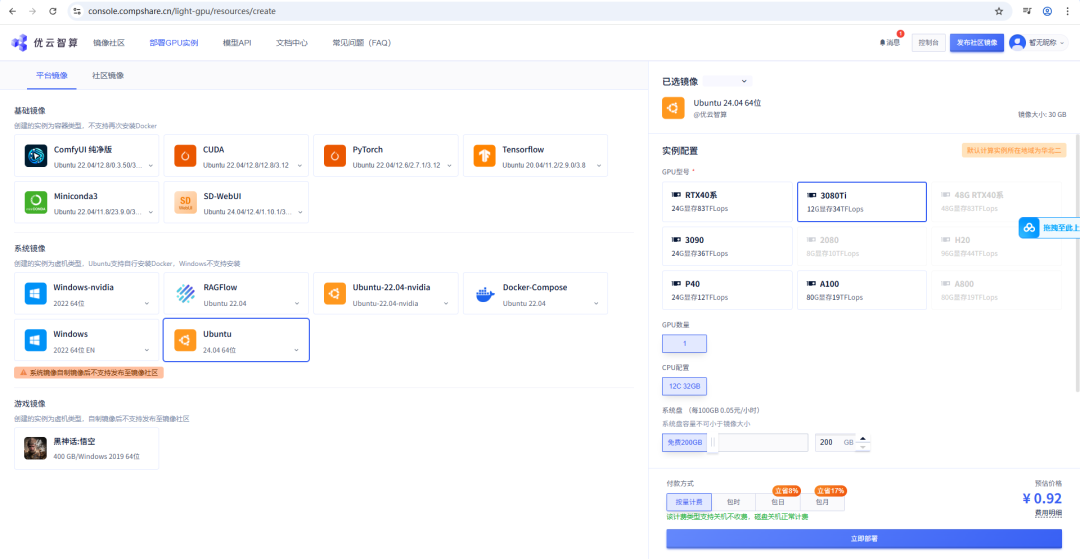Reload the page with the refresh icon

click(x=53, y=11)
